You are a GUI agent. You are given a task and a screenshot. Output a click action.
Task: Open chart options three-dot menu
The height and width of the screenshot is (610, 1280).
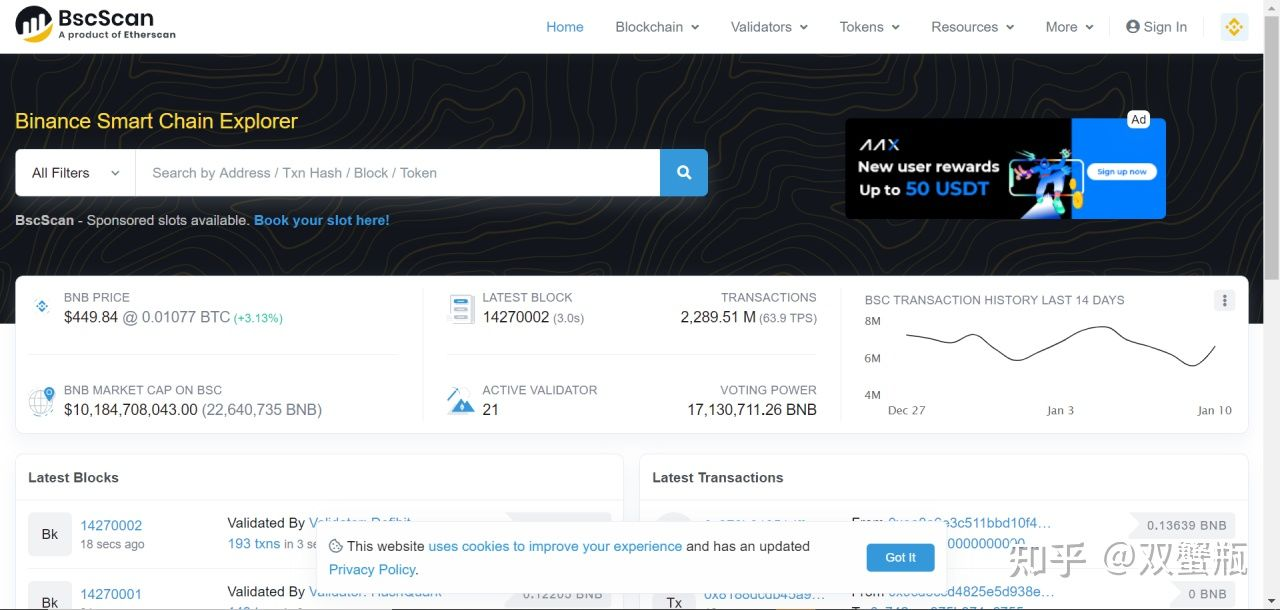tap(1225, 300)
